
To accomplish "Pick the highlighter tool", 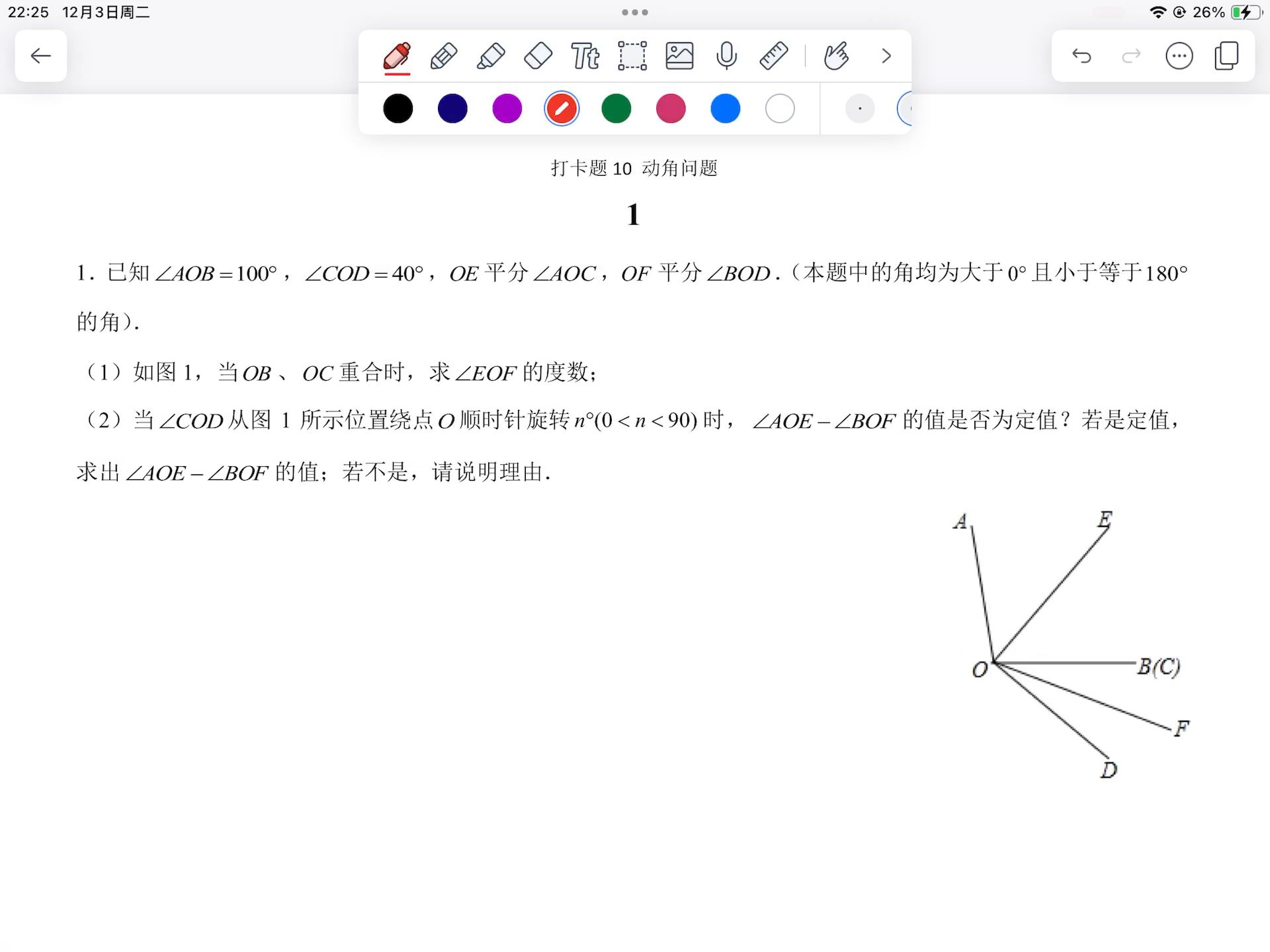I will click(490, 56).
